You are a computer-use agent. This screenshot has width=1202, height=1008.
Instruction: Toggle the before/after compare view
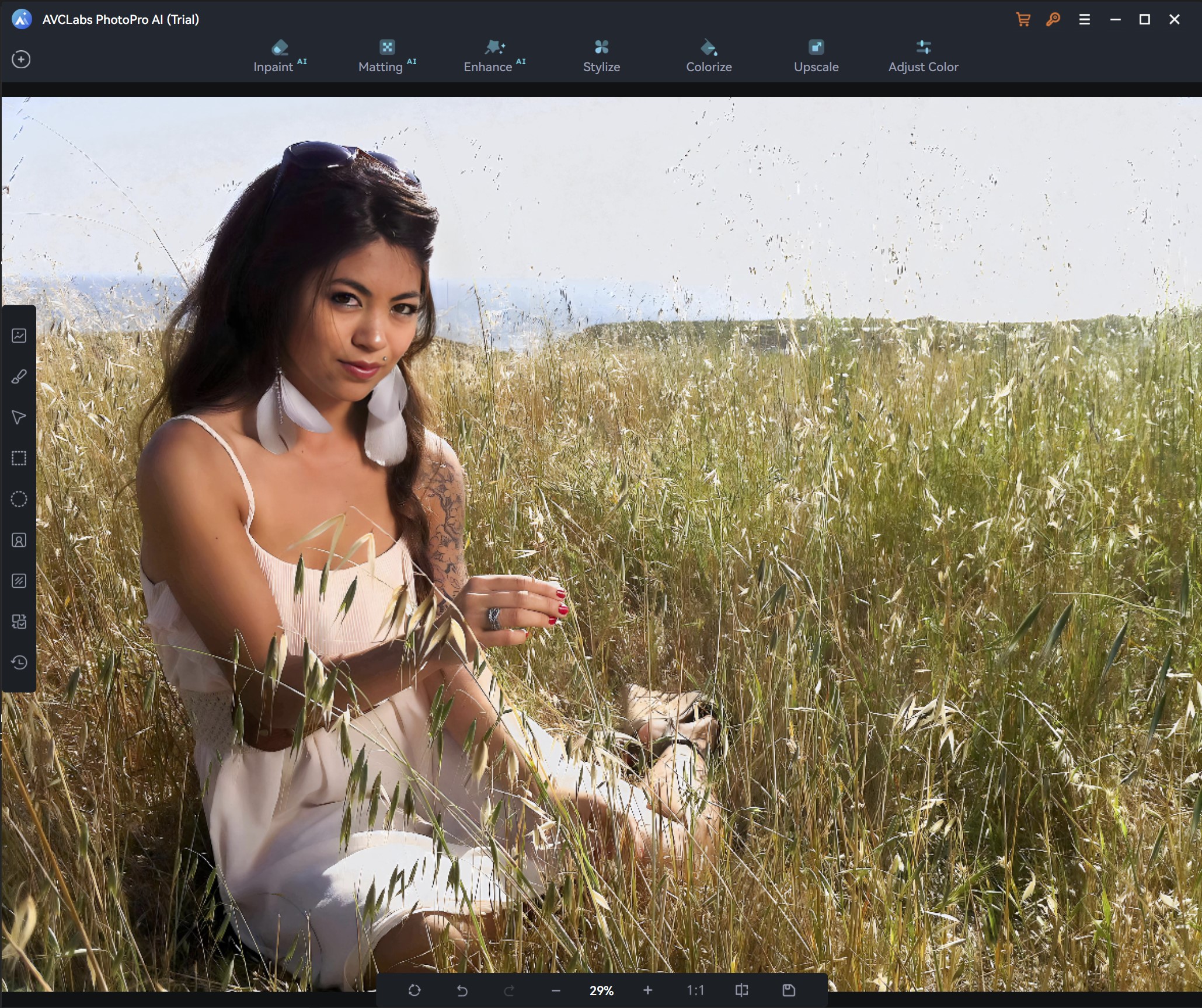click(741, 990)
